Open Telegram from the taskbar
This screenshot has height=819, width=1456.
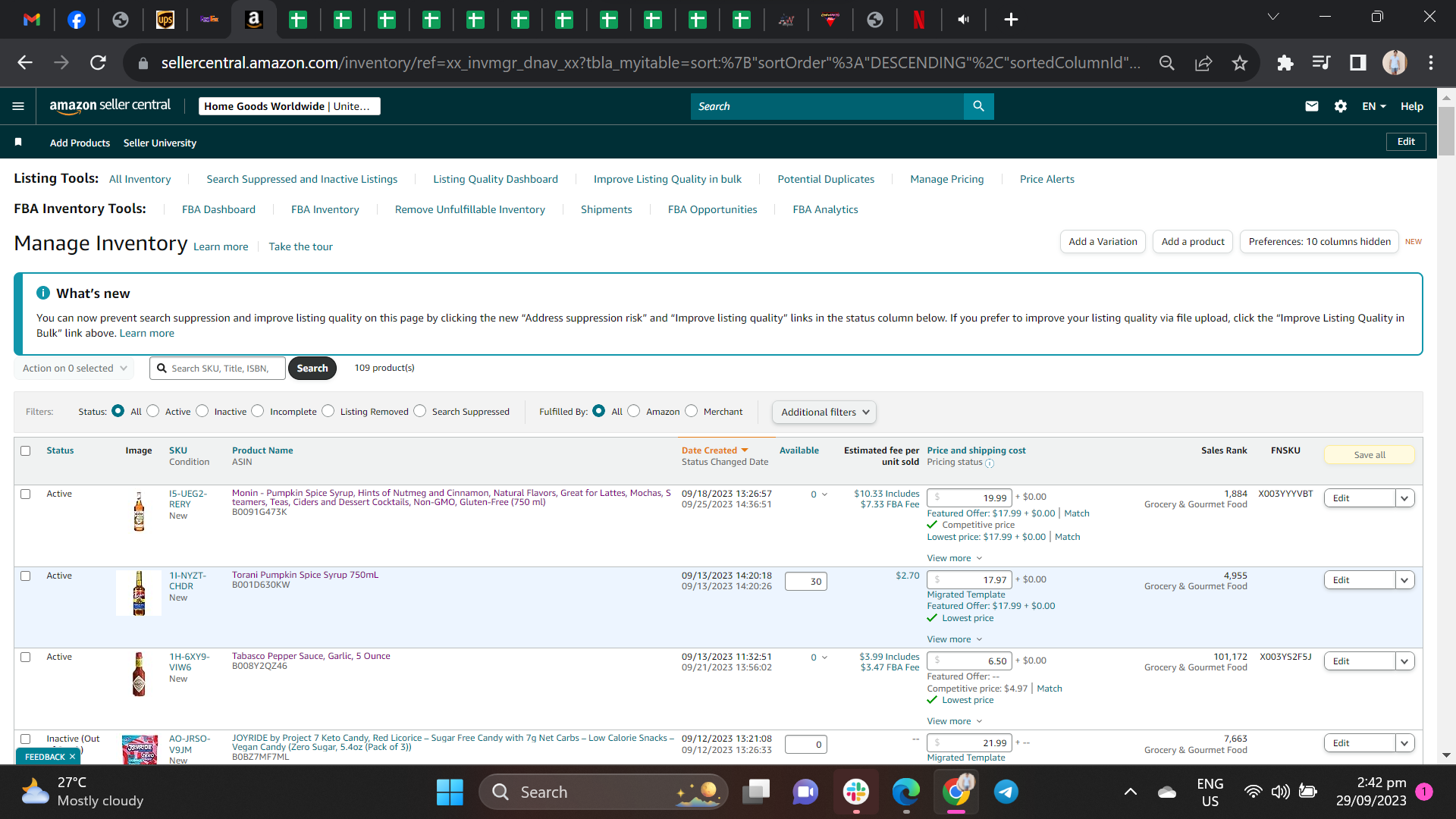point(1006,792)
